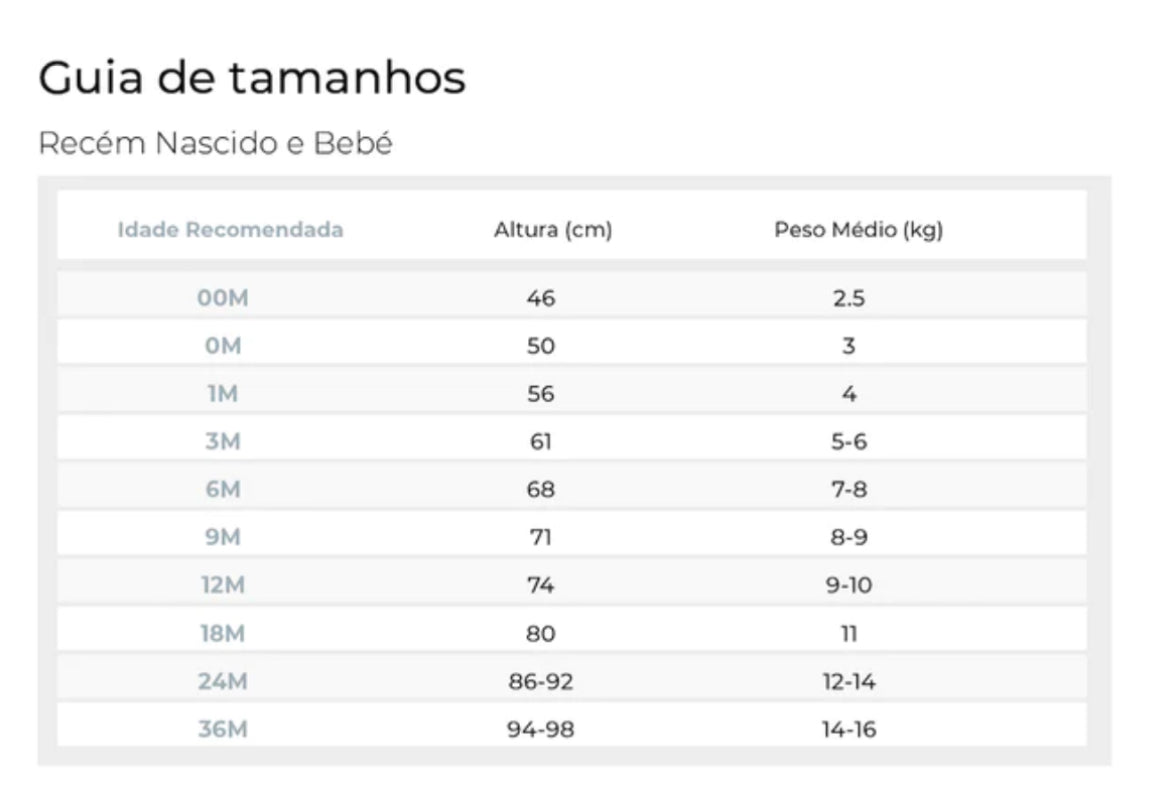Click the height value 86-92
Image resolution: width=1166 pixels, height=789 pixels.
click(x=541, y=682)
